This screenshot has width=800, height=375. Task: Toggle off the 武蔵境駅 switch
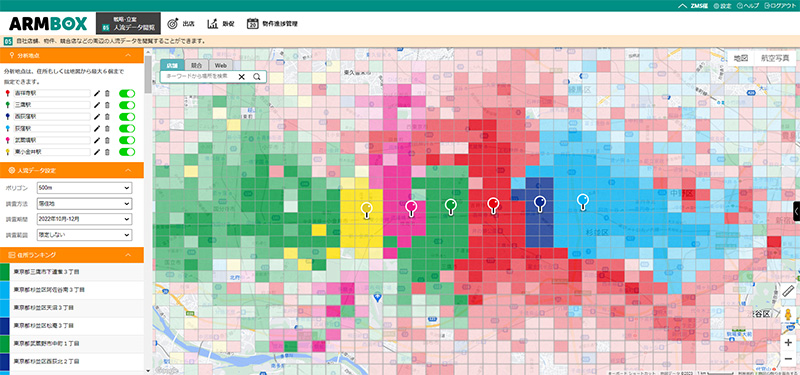[x=127, y=140]
